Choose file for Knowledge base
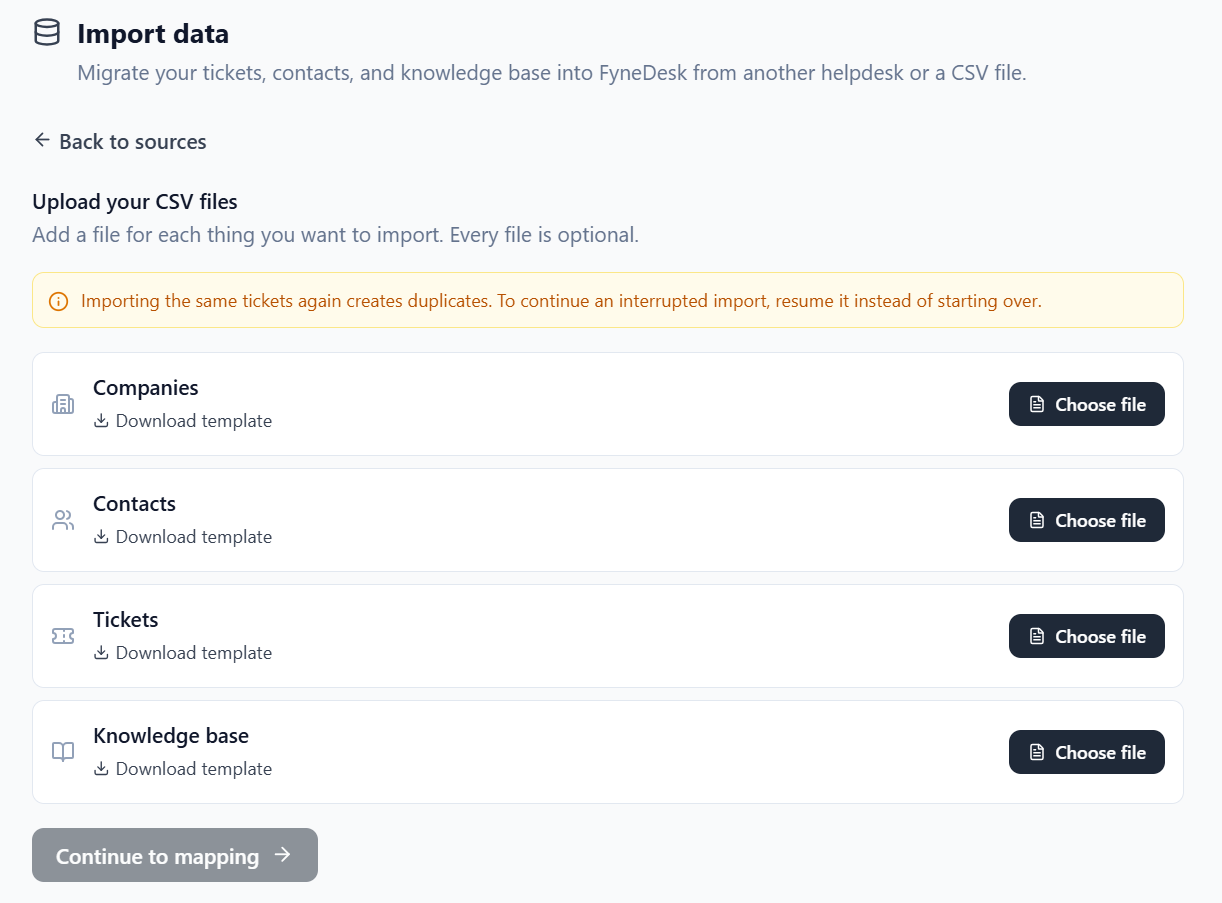Viewport: 1222px width, 903px height. point(1087,752)
